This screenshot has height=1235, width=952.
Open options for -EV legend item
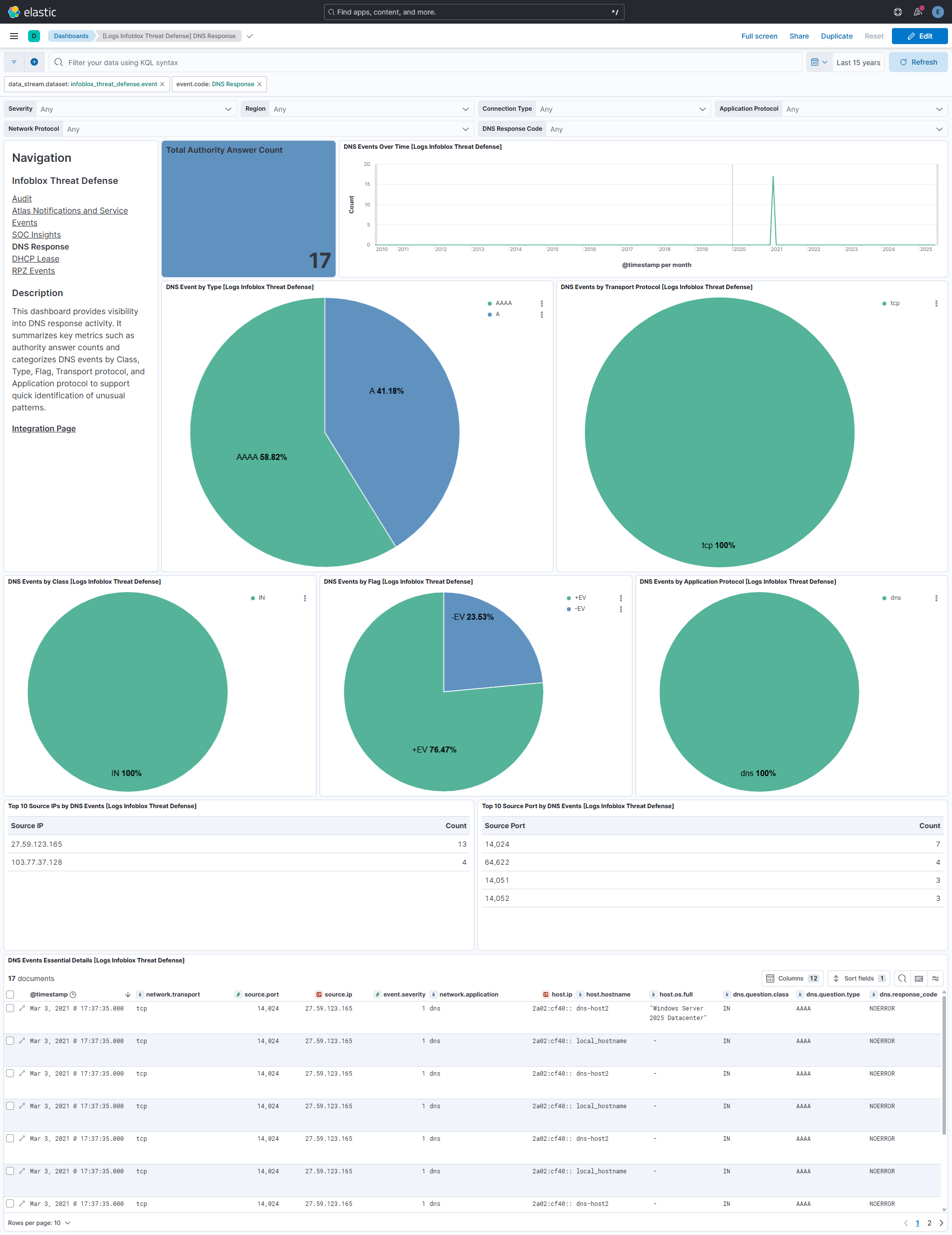coord(620,609)
